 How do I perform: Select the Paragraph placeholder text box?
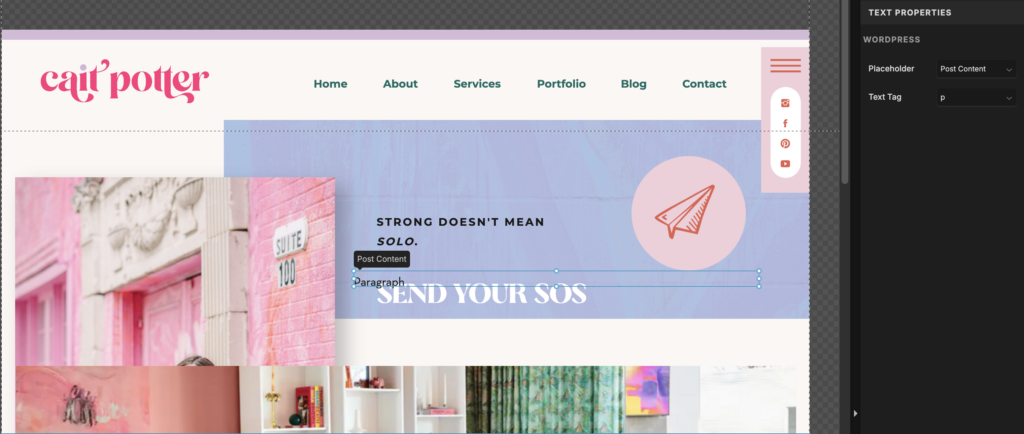click(556, 279)
